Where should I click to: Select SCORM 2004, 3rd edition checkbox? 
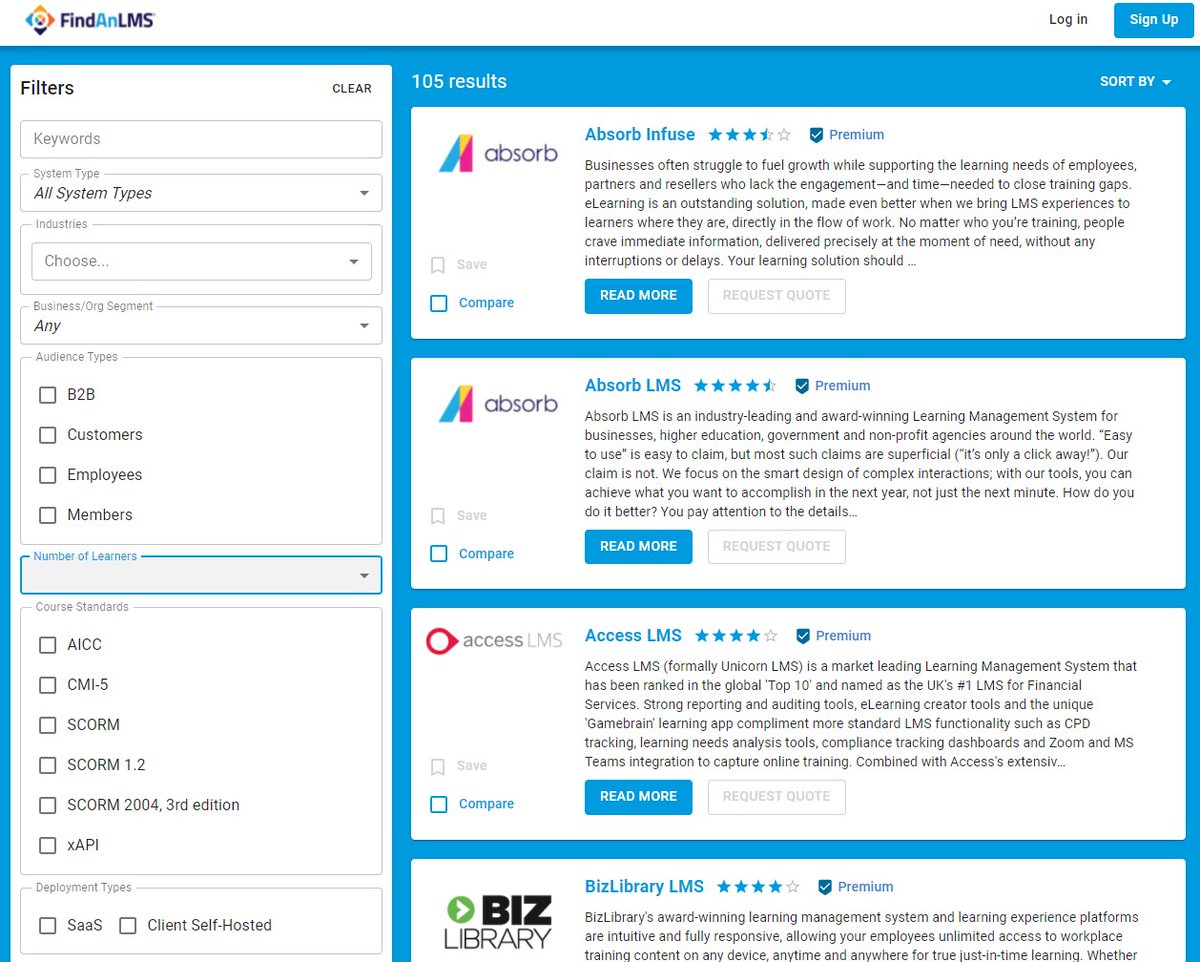47,805
